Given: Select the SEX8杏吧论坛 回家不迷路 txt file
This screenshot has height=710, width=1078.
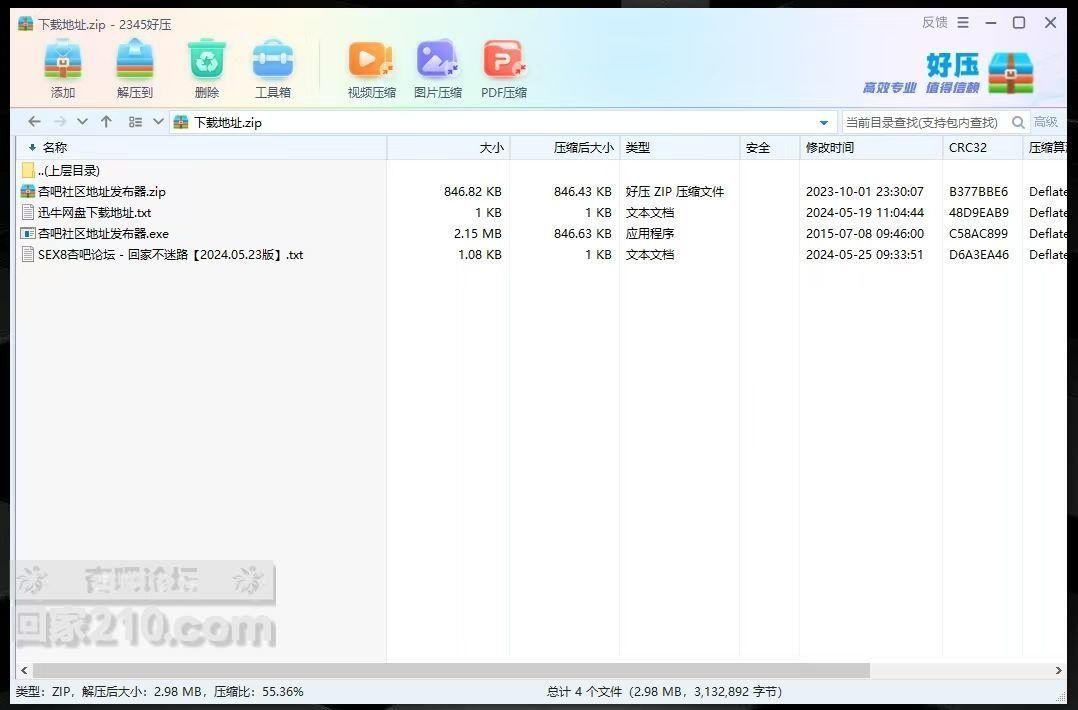Looking at the screenshot, I should (170, 255).
